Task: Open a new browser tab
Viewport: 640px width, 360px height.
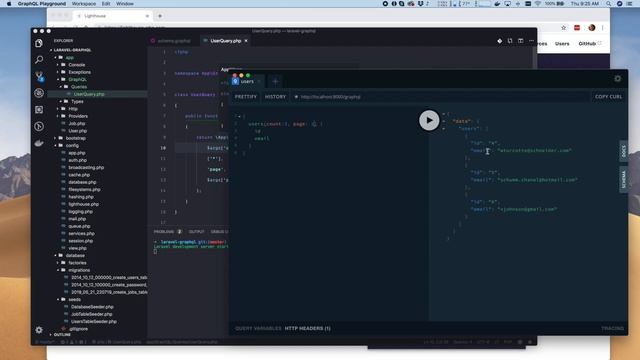Action: [x=160, y=16]
